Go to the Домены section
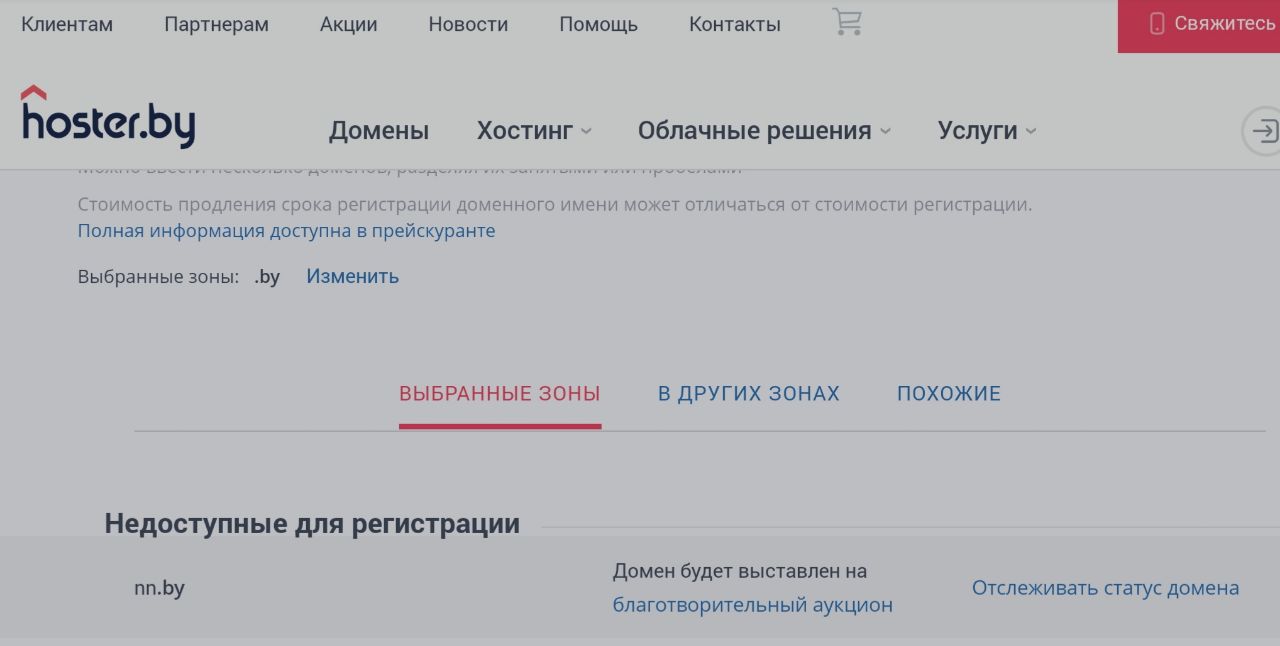 pyautogui.click(x=379, y=131)
